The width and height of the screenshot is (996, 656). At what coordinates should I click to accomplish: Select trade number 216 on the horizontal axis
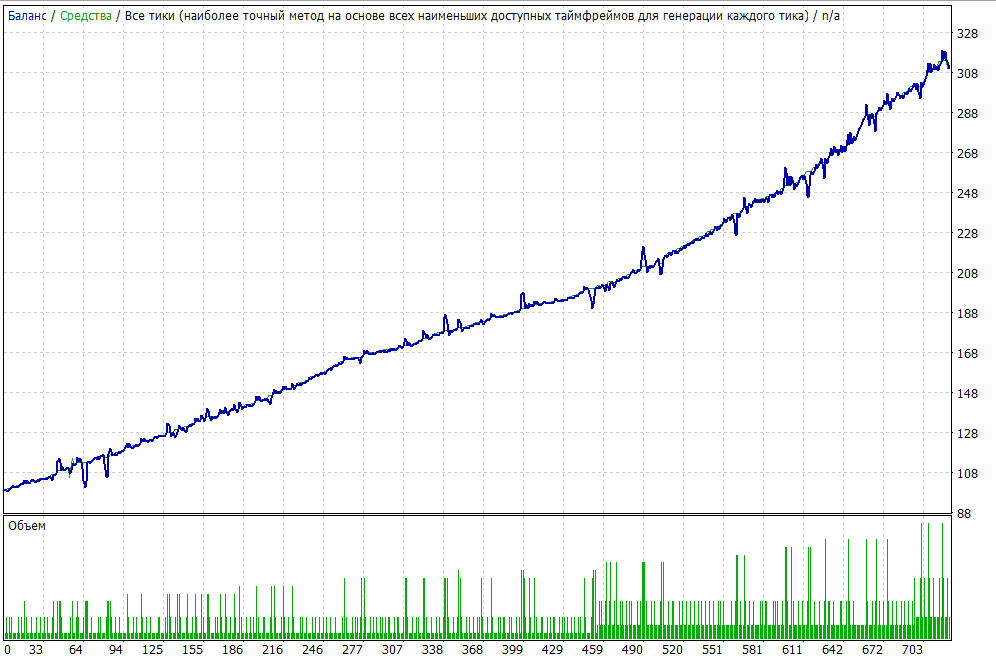(271, 649)
